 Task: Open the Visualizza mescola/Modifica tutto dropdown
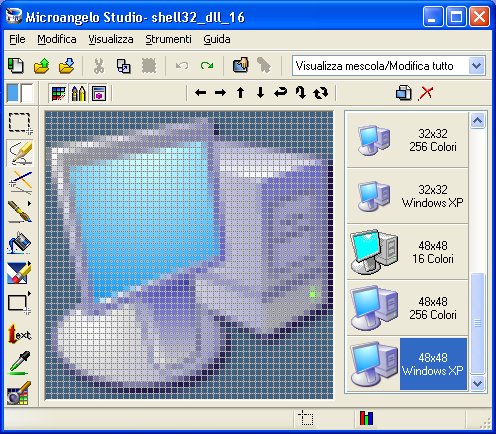pyautogui.click(x=477, y=66)
